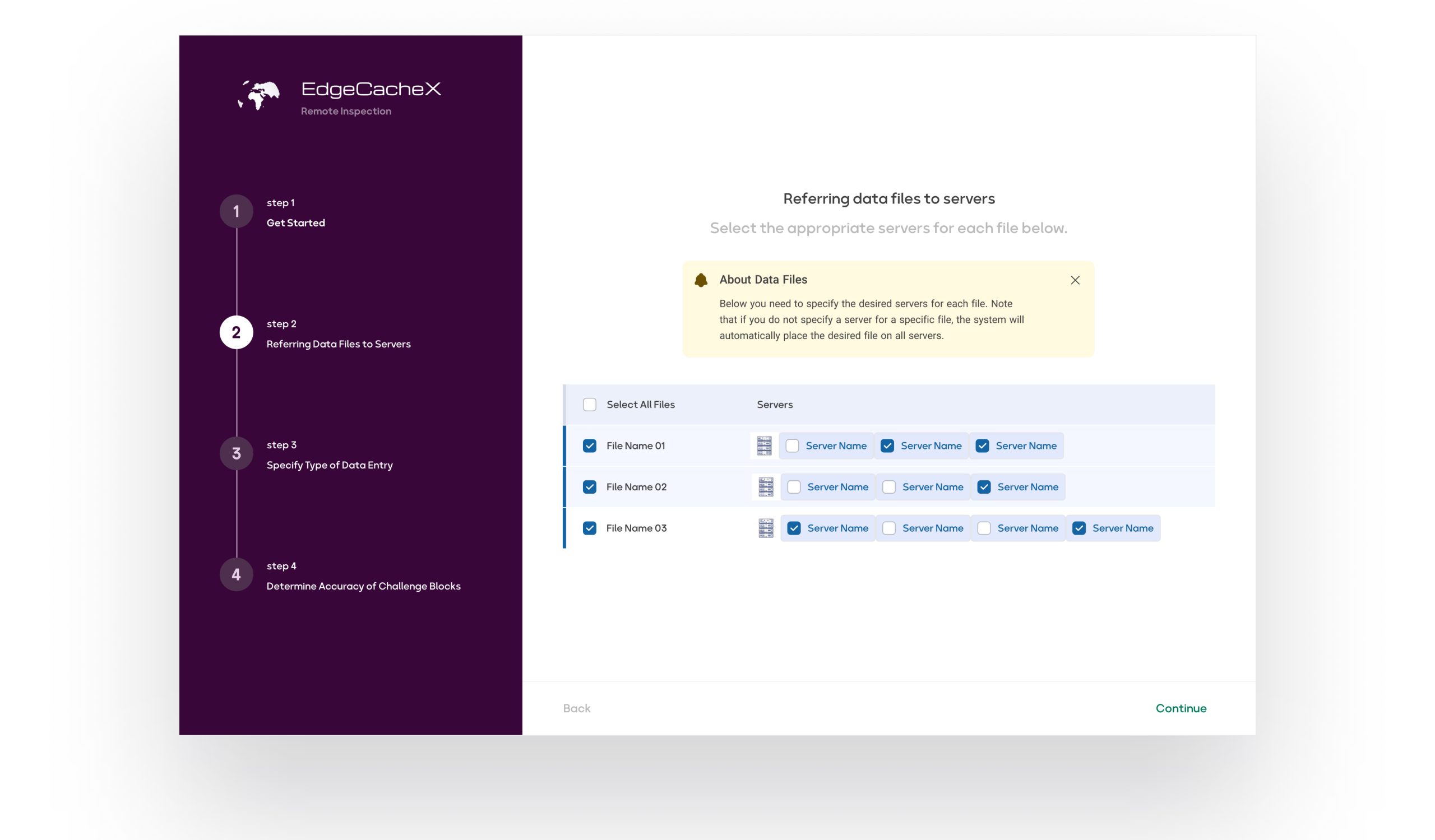The width and height of the screenshot is (1435, 840).
Task: Open Determine Accuracy of Challenge Blocks step
Action: click(x=363, y=586)
